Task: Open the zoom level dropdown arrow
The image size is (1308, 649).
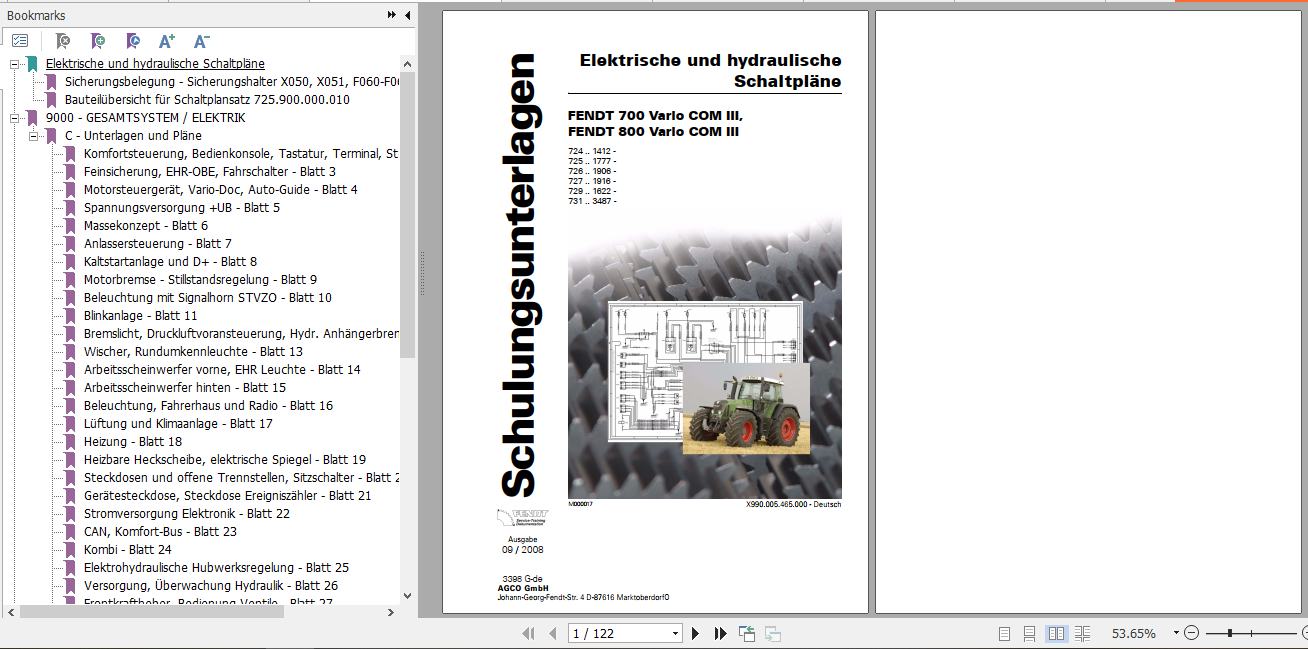Action: pyautogui.click(x=1176, y=633)
